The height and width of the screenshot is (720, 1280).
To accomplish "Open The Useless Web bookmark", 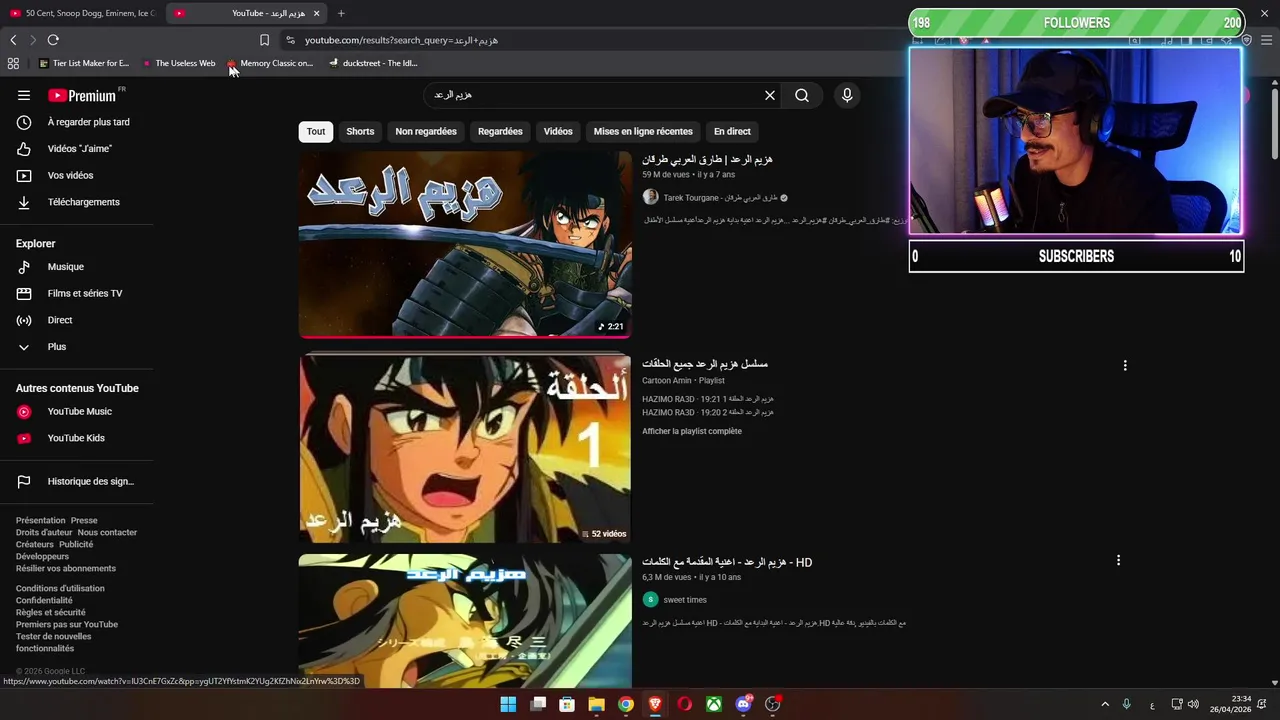I will point(179,63).
